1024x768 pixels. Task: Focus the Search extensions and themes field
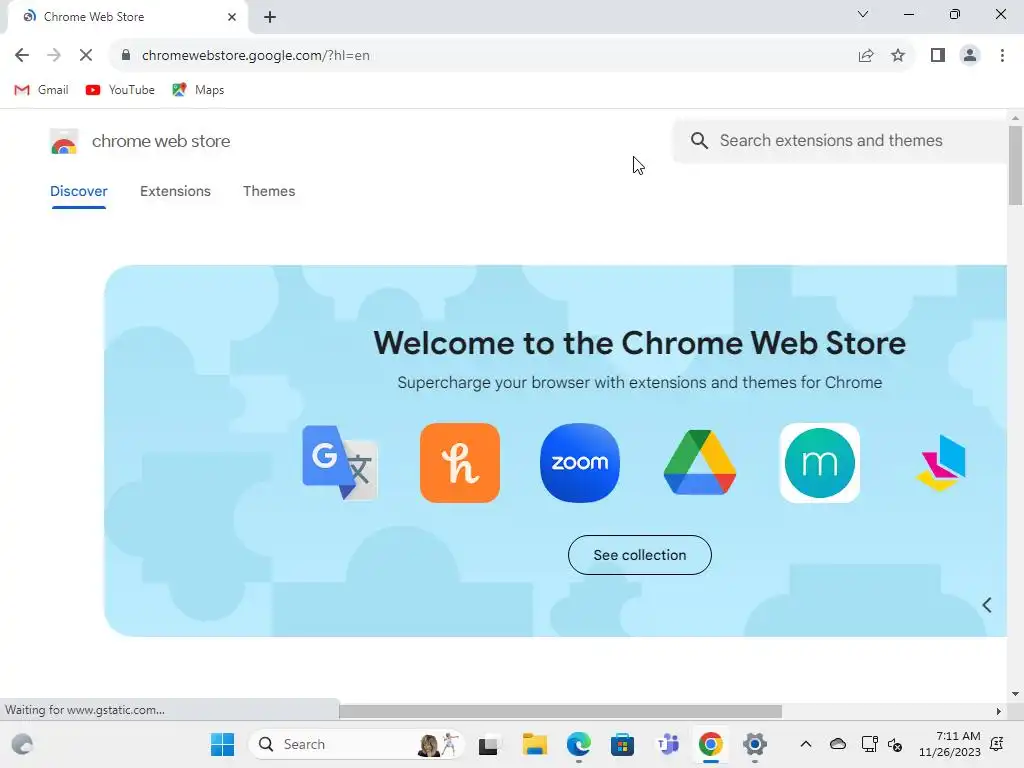click(x=840, y=140)
